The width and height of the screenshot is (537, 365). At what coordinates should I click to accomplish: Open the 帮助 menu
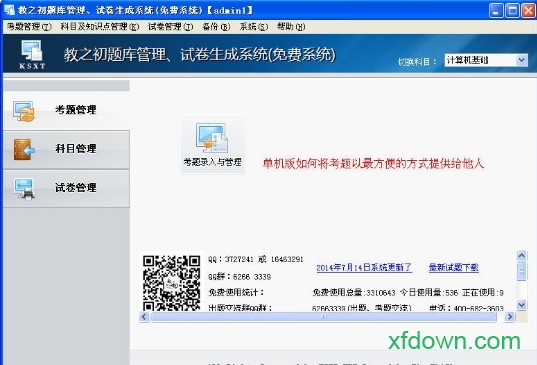tap(291, 26)
